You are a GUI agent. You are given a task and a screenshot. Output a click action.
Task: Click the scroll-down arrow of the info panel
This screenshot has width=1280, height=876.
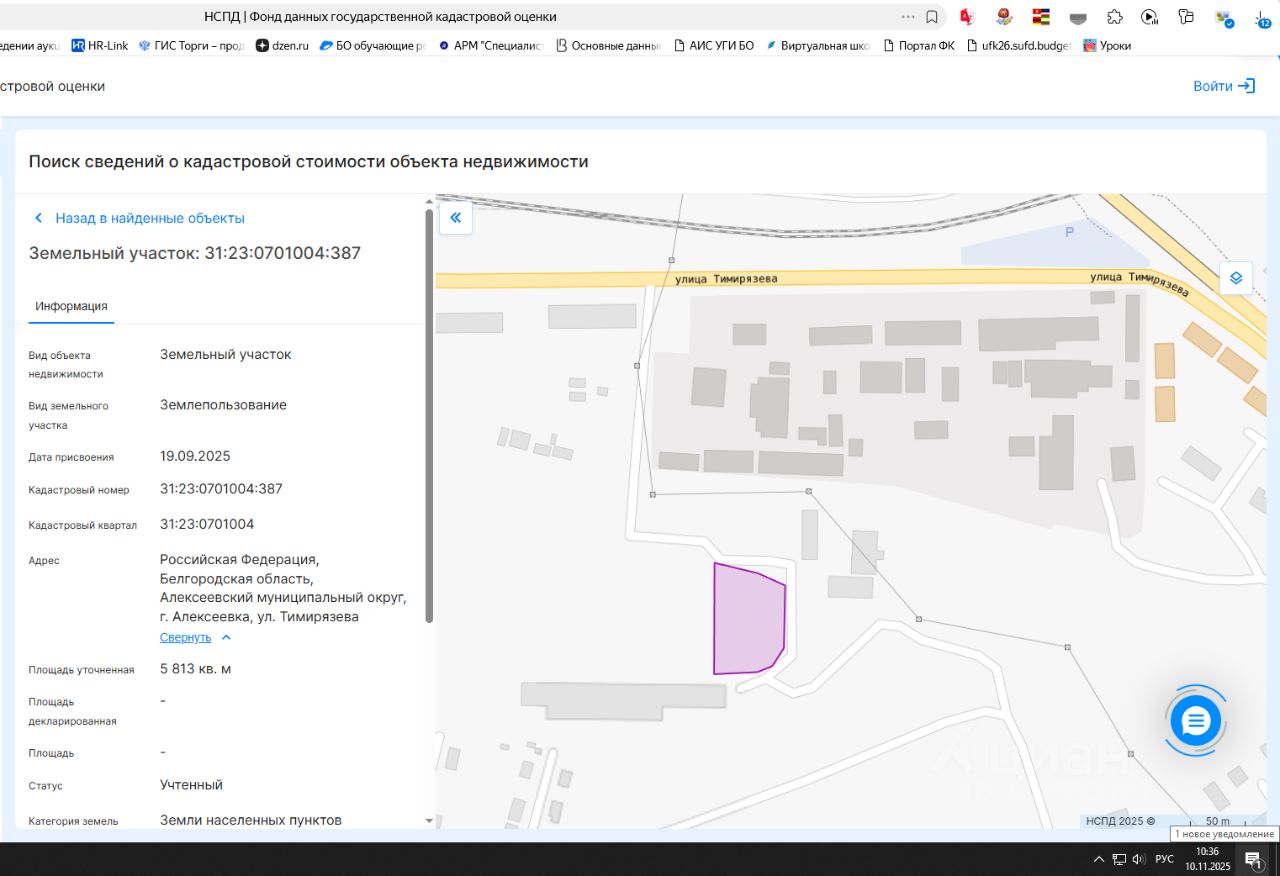click(430, 821)
